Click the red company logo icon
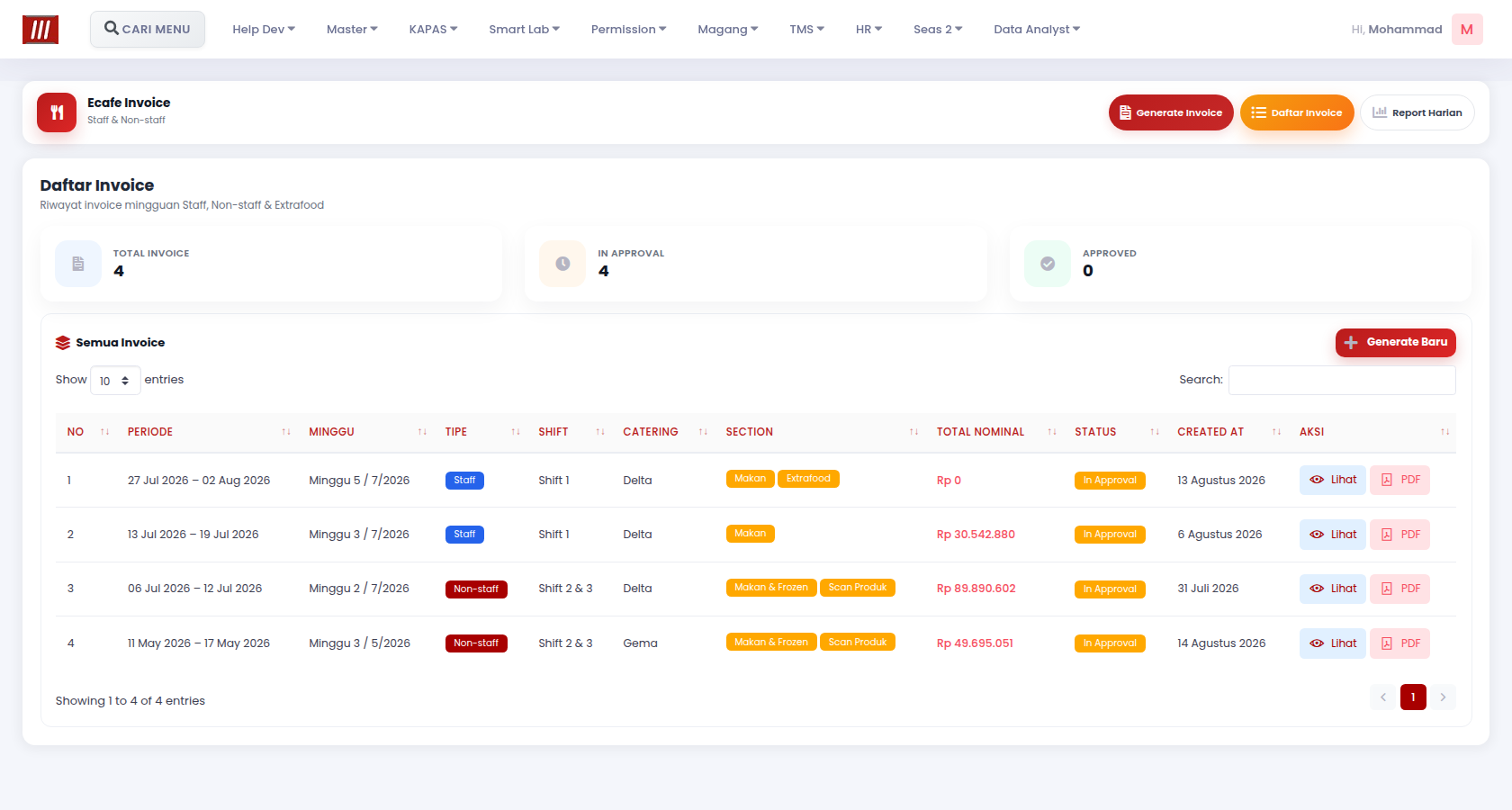 coord(40,30)
